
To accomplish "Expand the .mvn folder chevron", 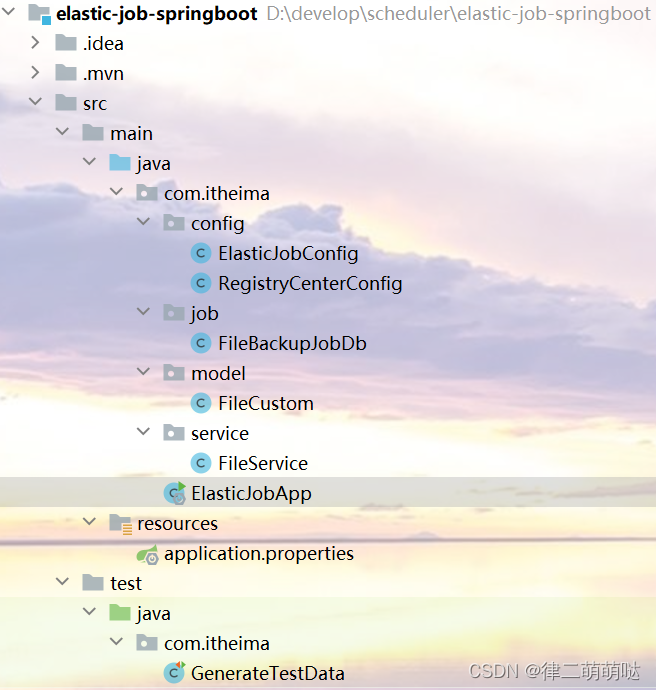I will (x=35, y=73).
